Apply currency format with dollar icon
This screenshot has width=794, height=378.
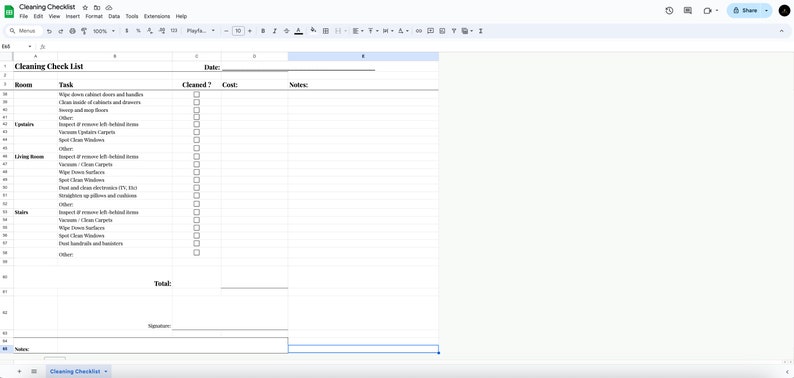(x=126, y=31)
